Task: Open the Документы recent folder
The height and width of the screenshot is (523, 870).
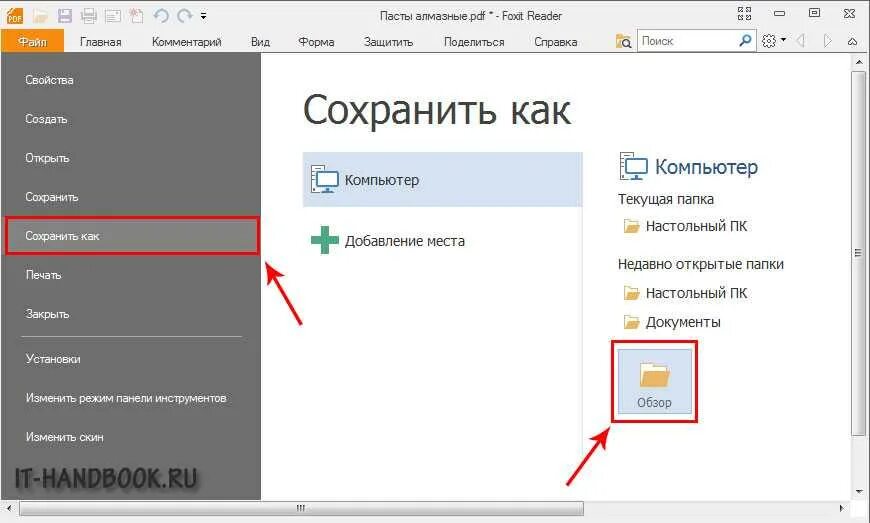Action: tap(672, 322)
